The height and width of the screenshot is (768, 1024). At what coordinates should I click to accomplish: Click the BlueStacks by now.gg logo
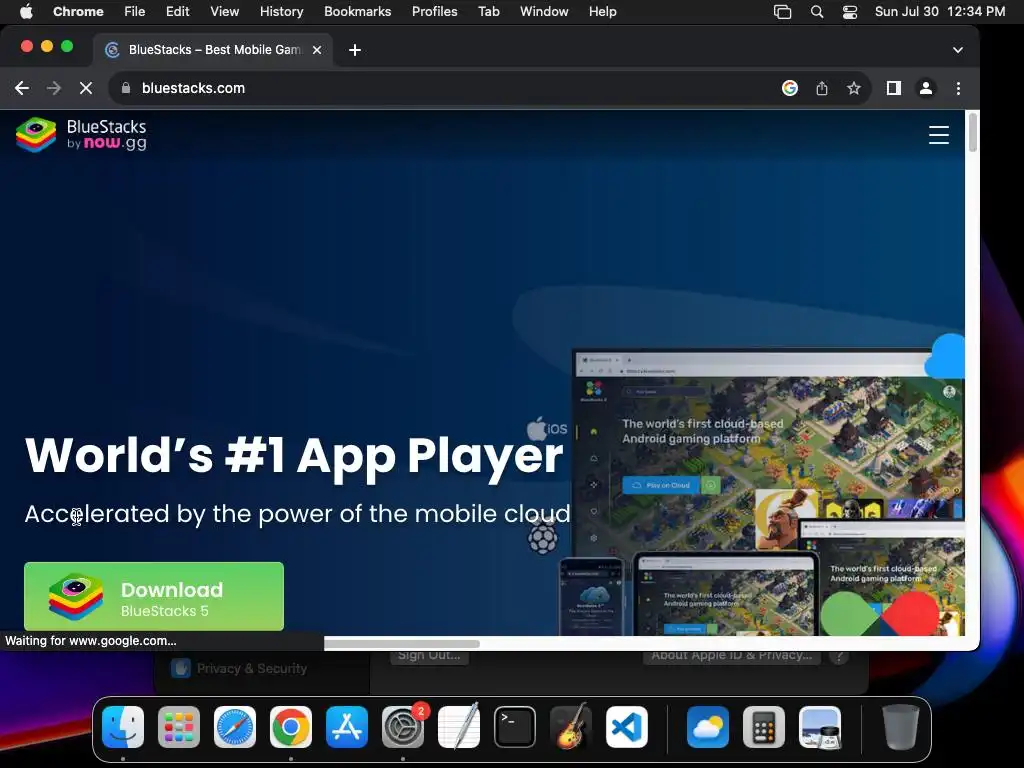click(x=81, y=135)
